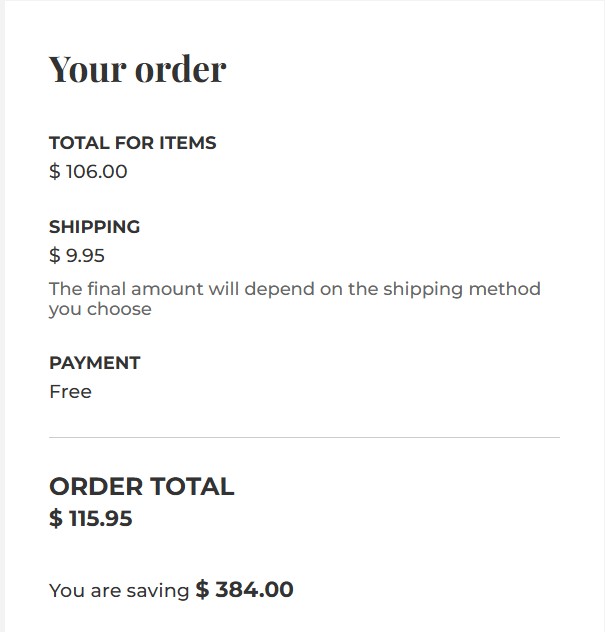
Task: Click the word "ORDER" in "ORDER TOTAL"
Action: click(96, 487)
